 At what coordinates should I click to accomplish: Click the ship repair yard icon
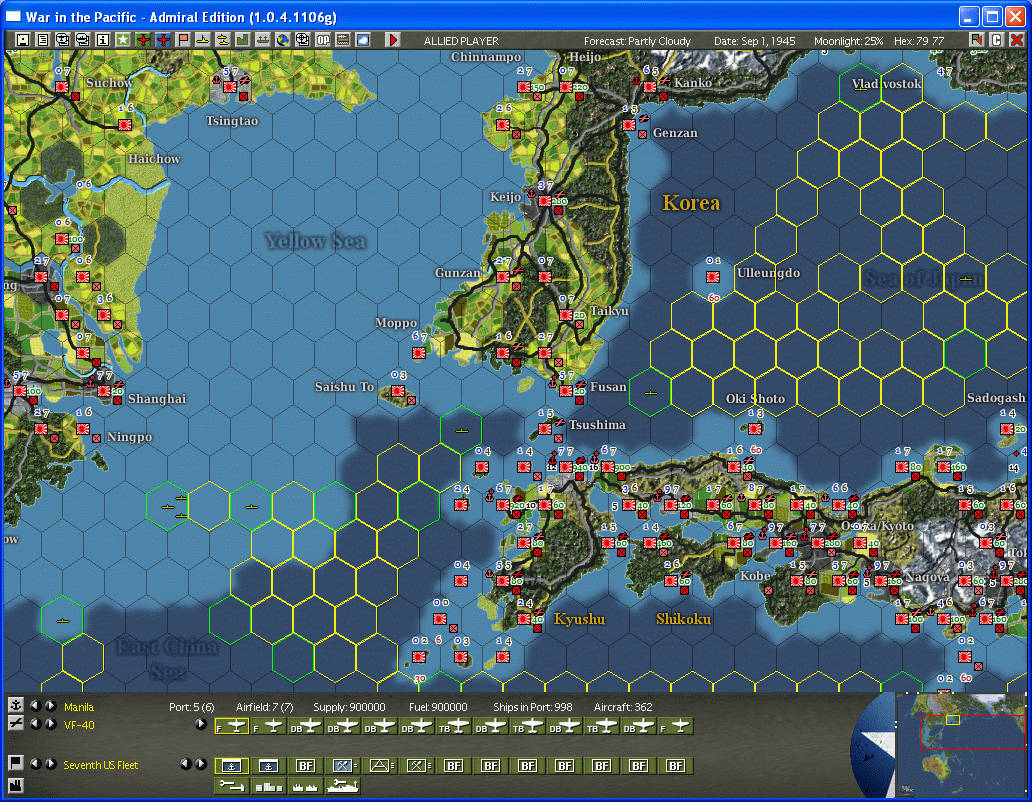pos(342,785)
